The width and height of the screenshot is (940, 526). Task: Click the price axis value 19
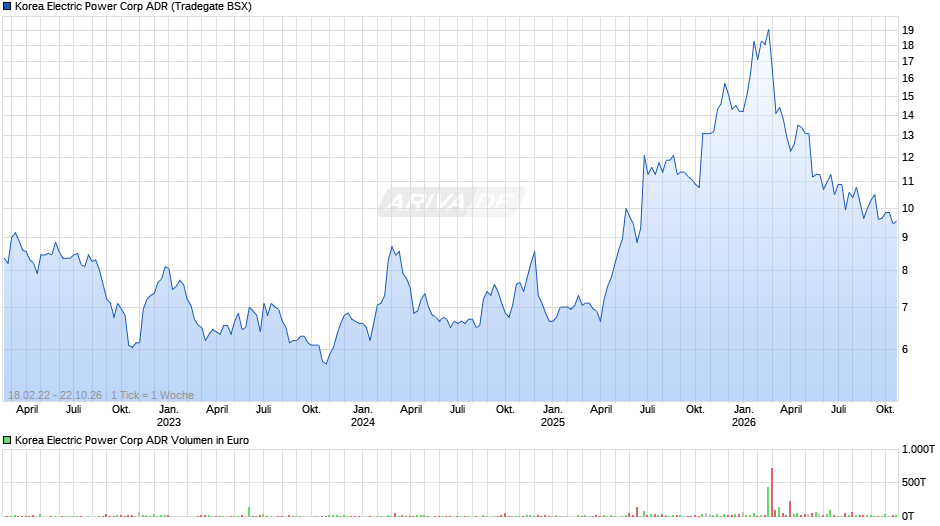tap(908, 30)
